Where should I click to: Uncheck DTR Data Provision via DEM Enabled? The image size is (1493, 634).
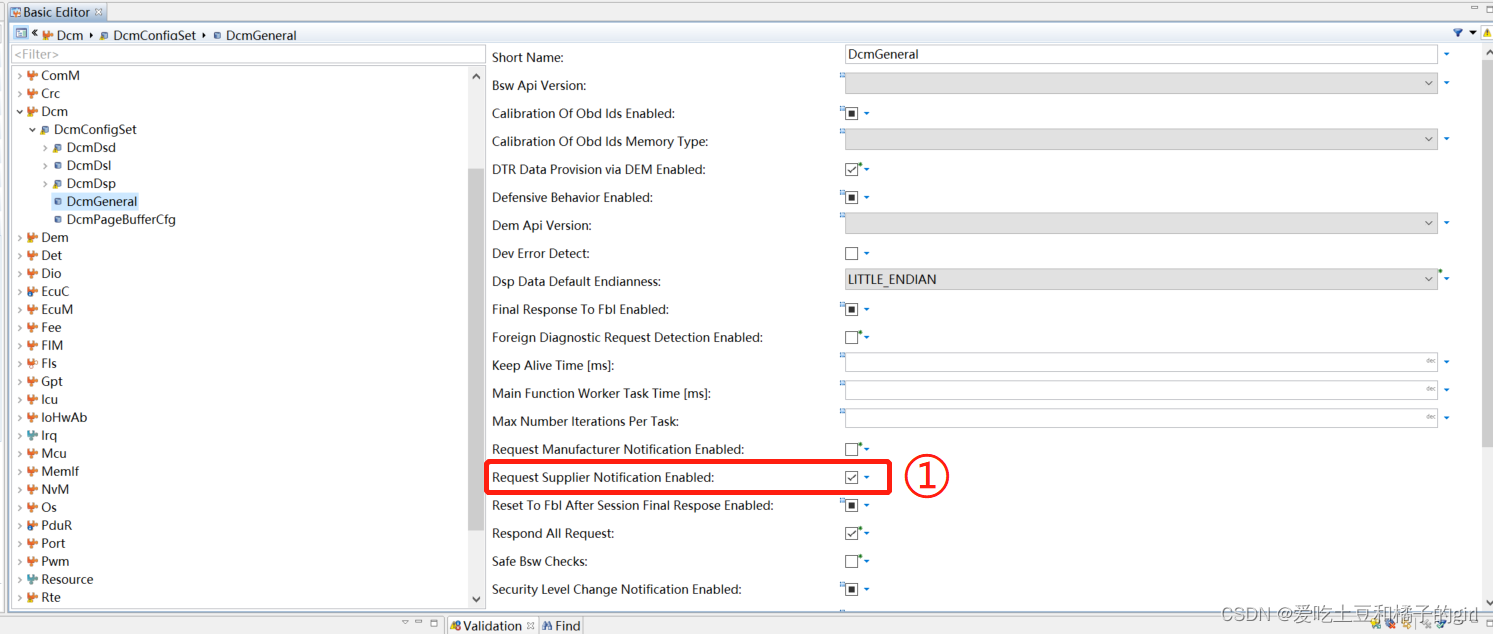coord(851,169)
